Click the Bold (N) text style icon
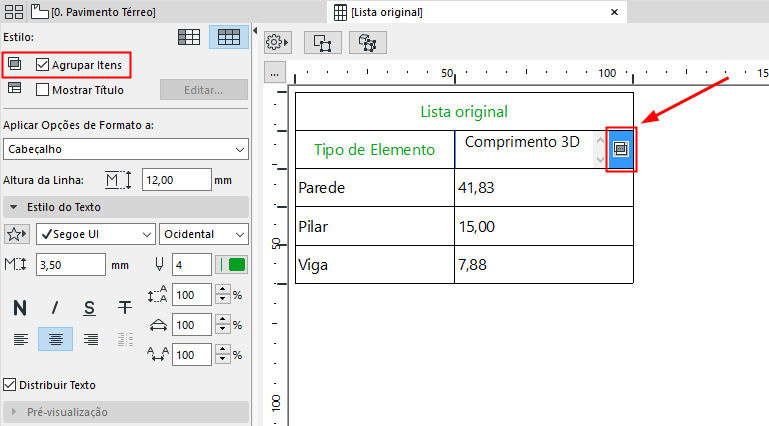The height and width of the screenshot is (426, 769). (20, 307)
